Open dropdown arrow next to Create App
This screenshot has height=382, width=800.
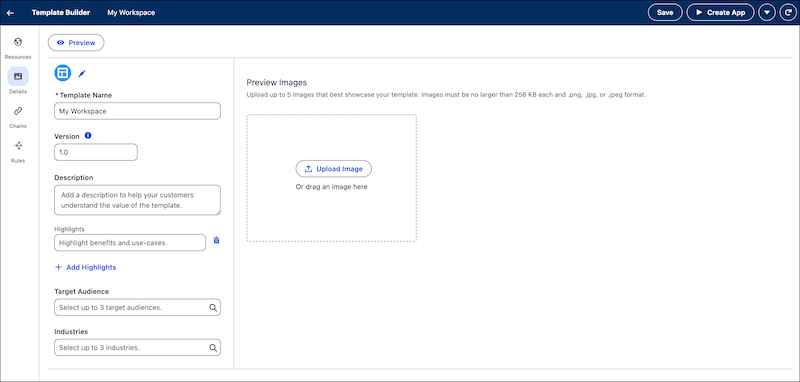click(767, 13)
